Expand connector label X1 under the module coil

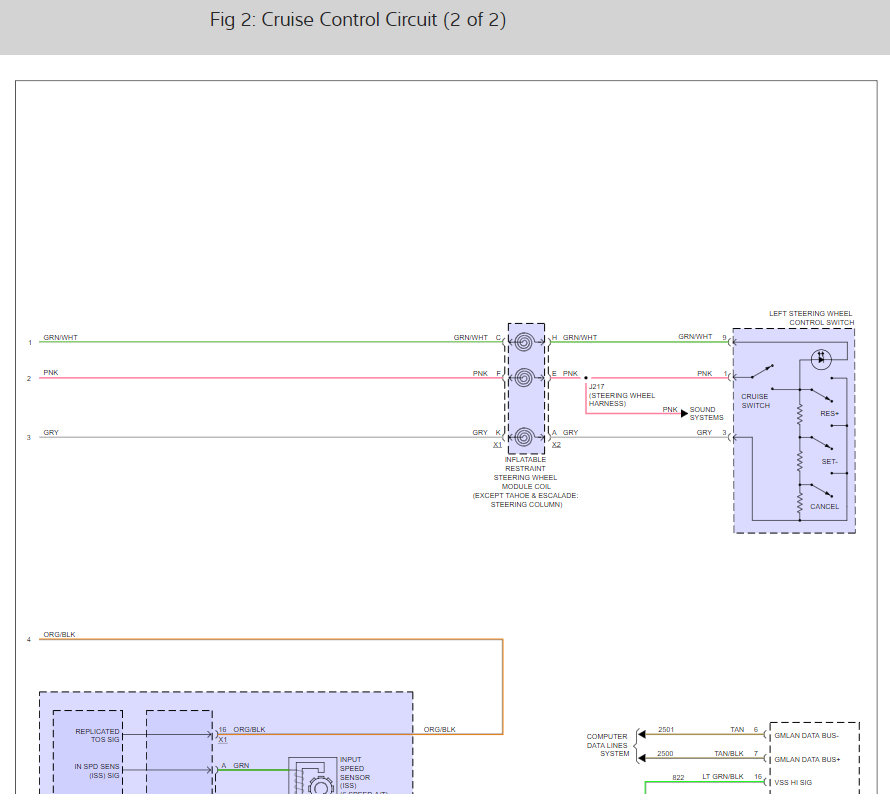pyautogui.click(x=497, y=444)
